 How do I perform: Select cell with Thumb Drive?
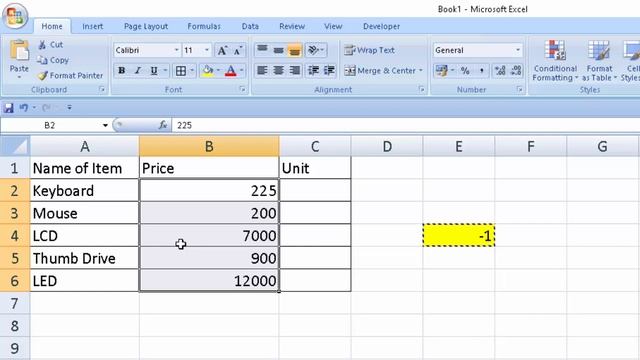[x=84, y=258]
